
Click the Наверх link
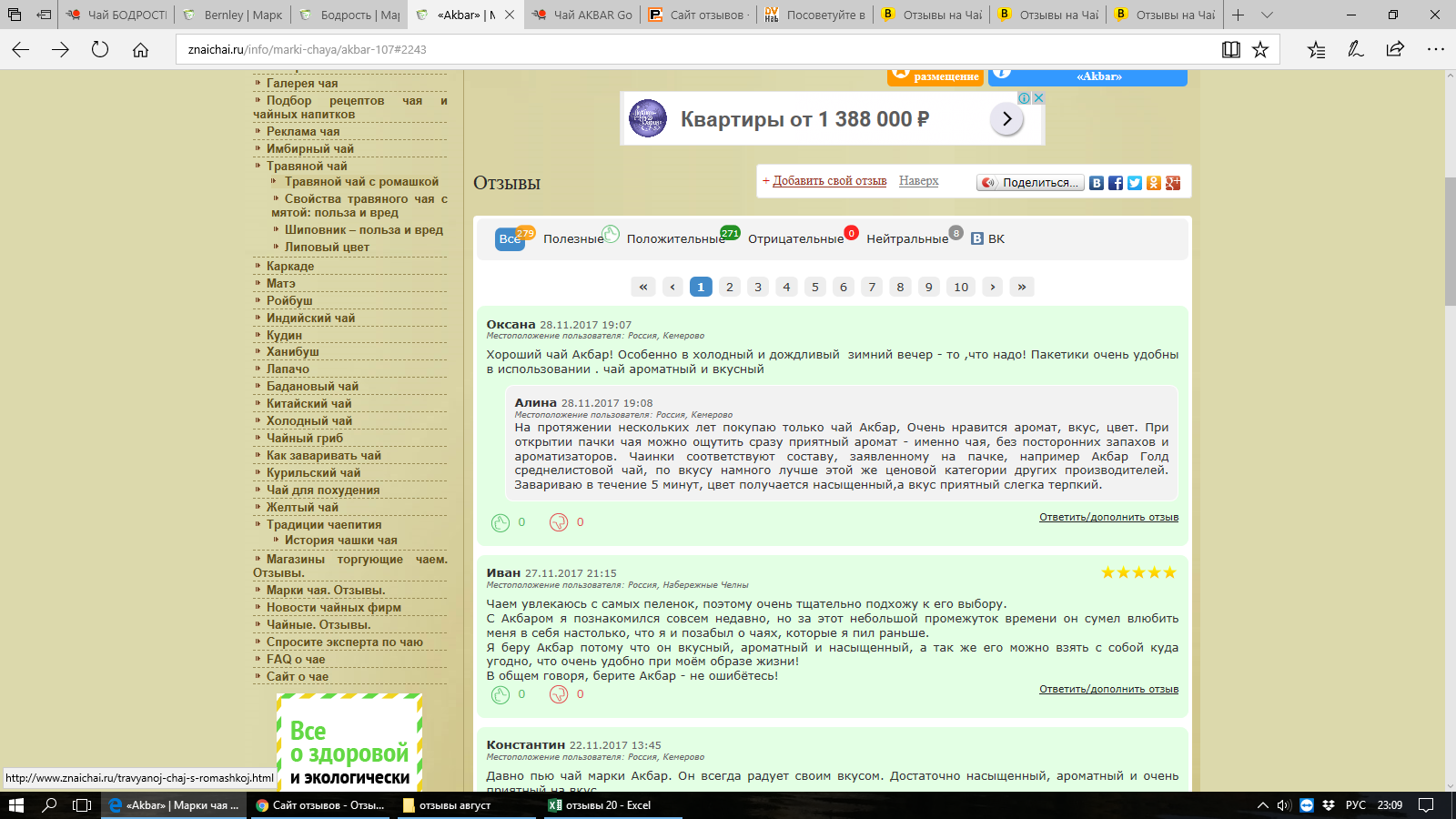(918, 181)
